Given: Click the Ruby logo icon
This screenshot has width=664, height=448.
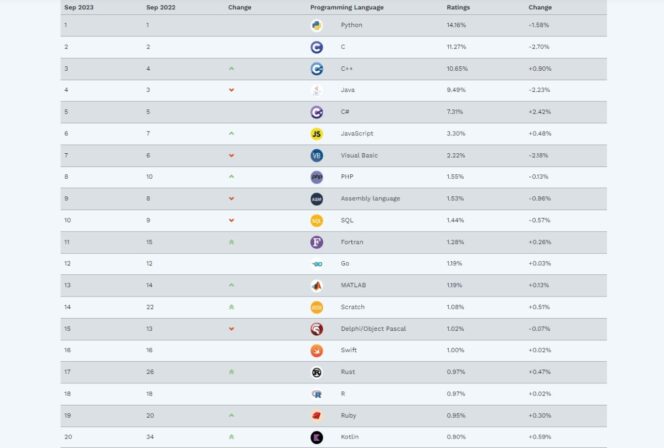Looking at the screenshot, I should click(x=316, y=415).
